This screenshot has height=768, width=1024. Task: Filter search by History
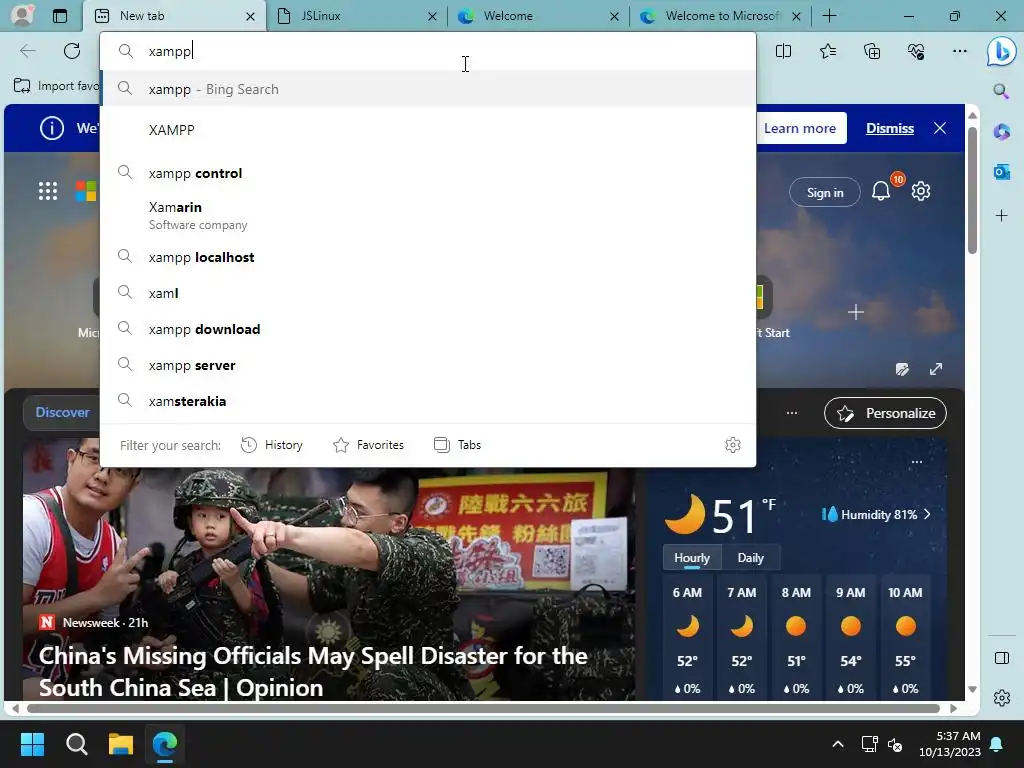pos(272,445)
